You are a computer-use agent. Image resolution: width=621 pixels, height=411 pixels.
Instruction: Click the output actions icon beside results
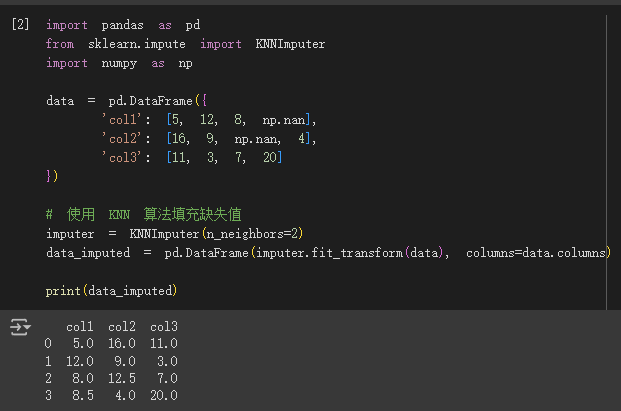pos(20,327)
